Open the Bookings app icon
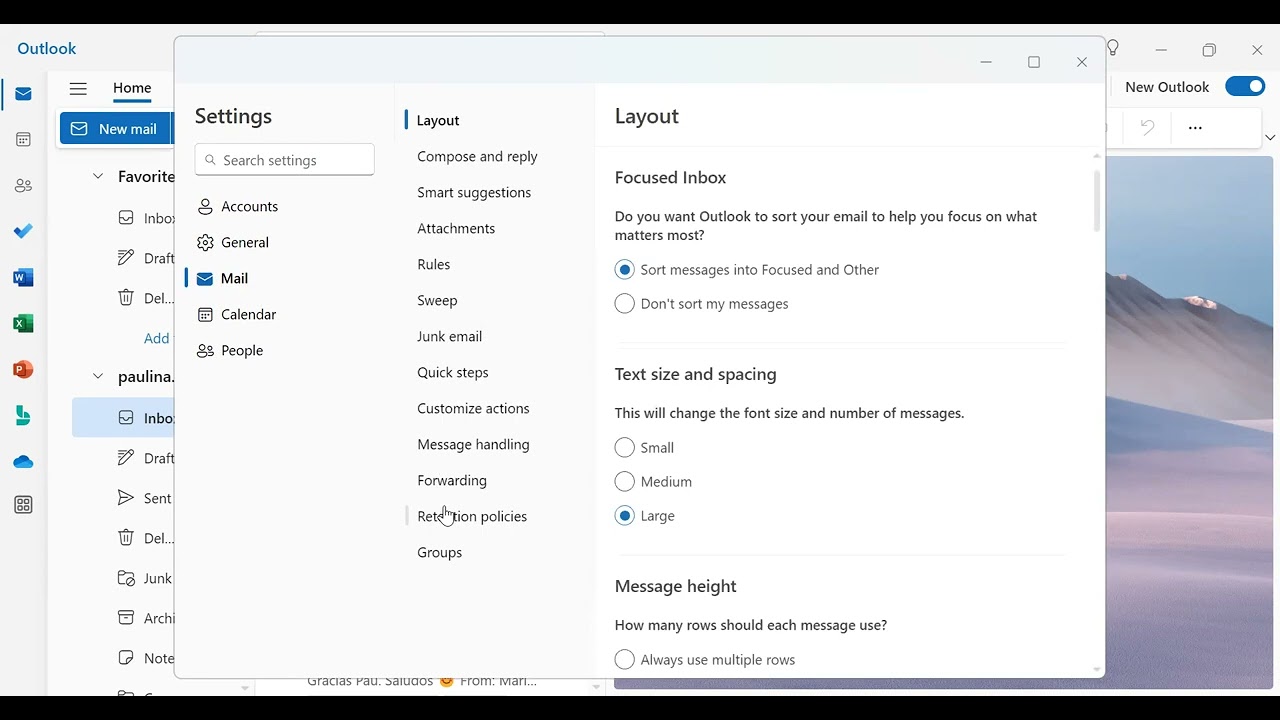 23,416
